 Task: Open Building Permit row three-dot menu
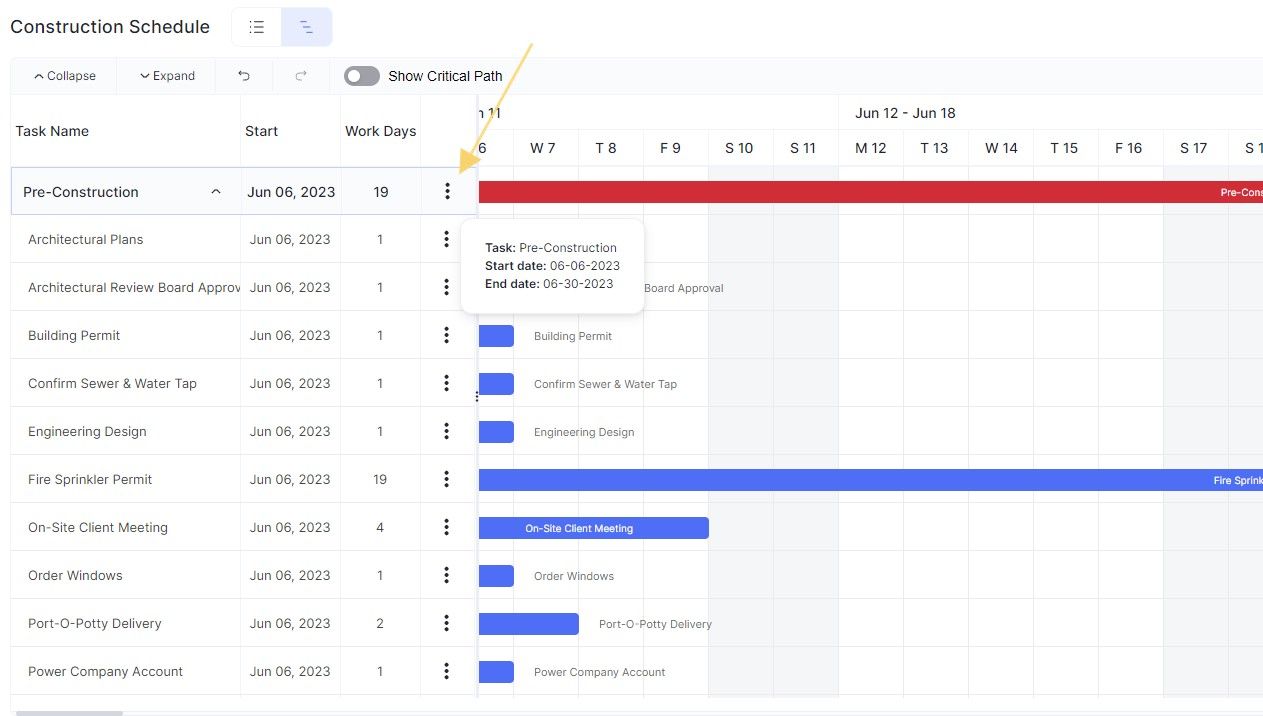(x=446, y=335)
